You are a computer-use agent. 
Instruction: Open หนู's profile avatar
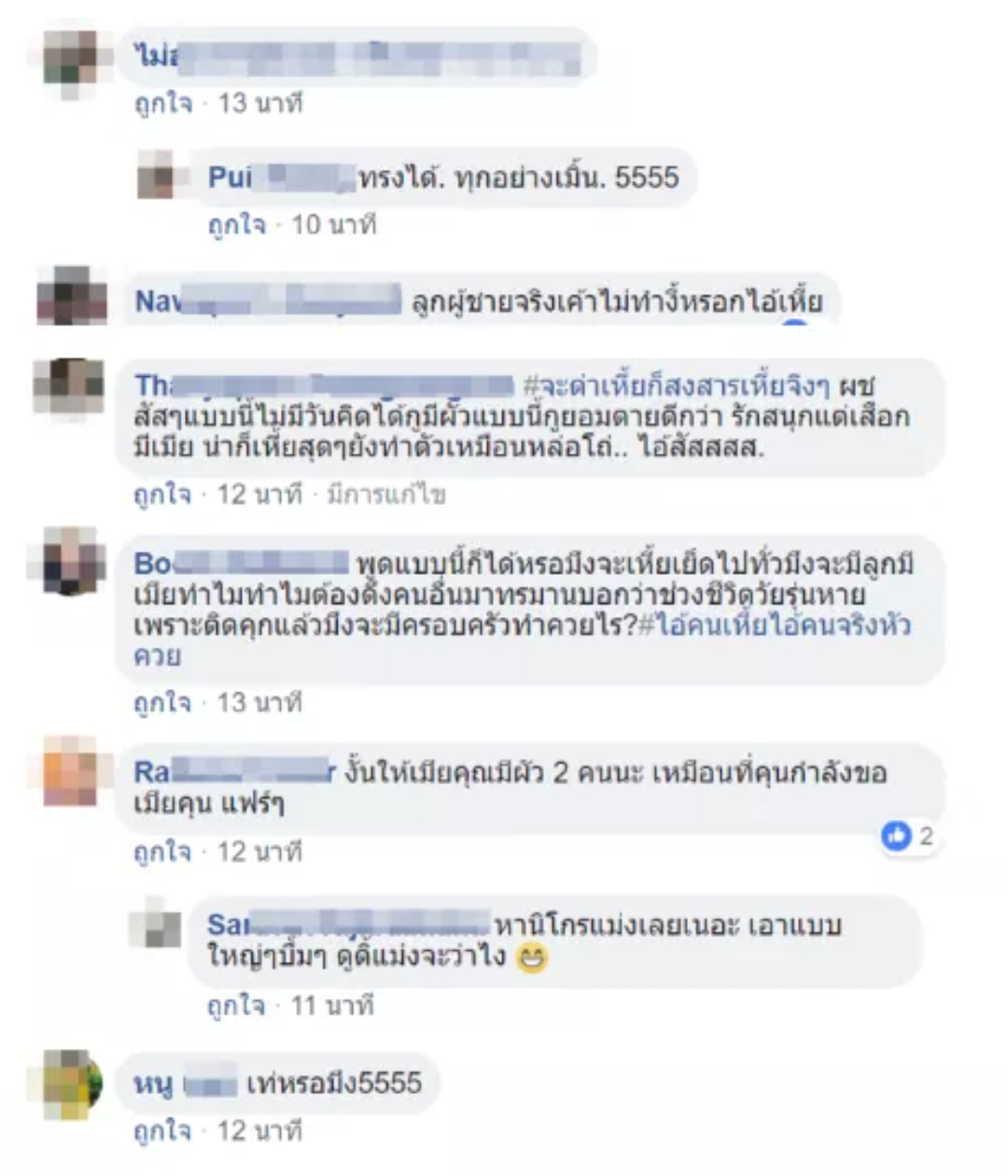73,1080
